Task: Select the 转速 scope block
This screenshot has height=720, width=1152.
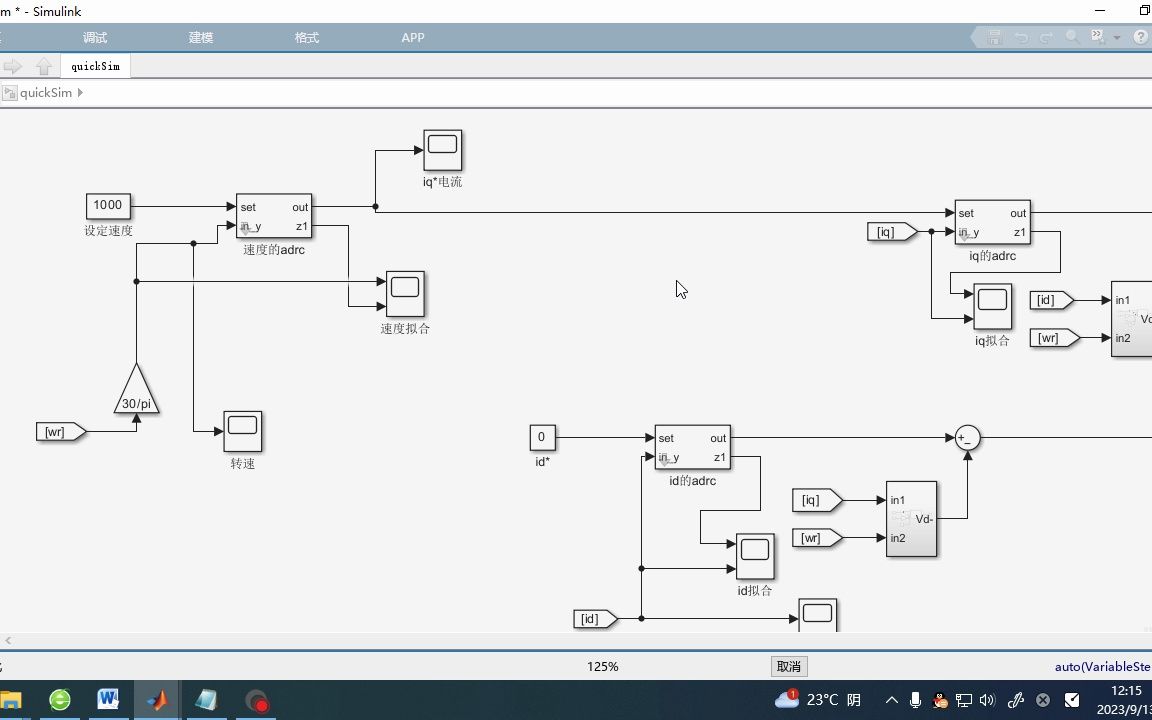Action: tap(242, 431)
